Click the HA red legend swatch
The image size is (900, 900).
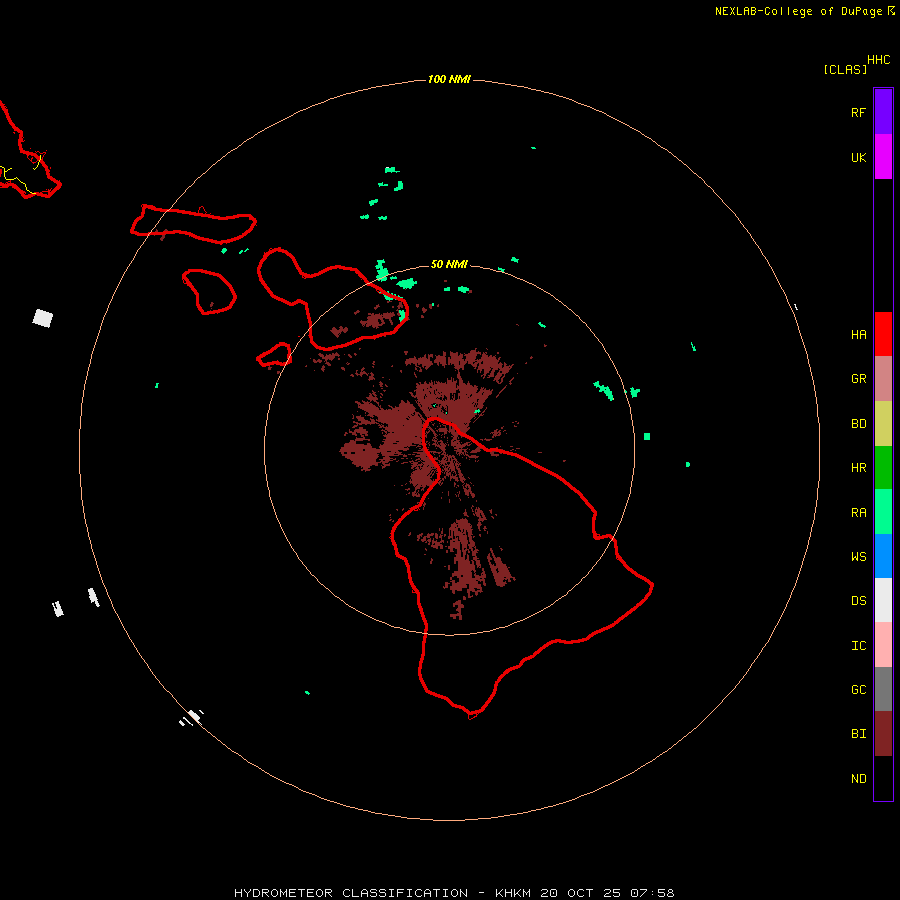click(x=883, y=334)
